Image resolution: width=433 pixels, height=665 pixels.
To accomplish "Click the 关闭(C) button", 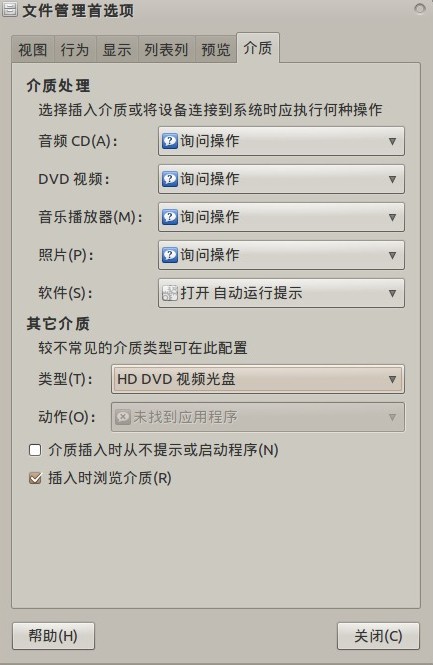I will (x=378, y=636).
